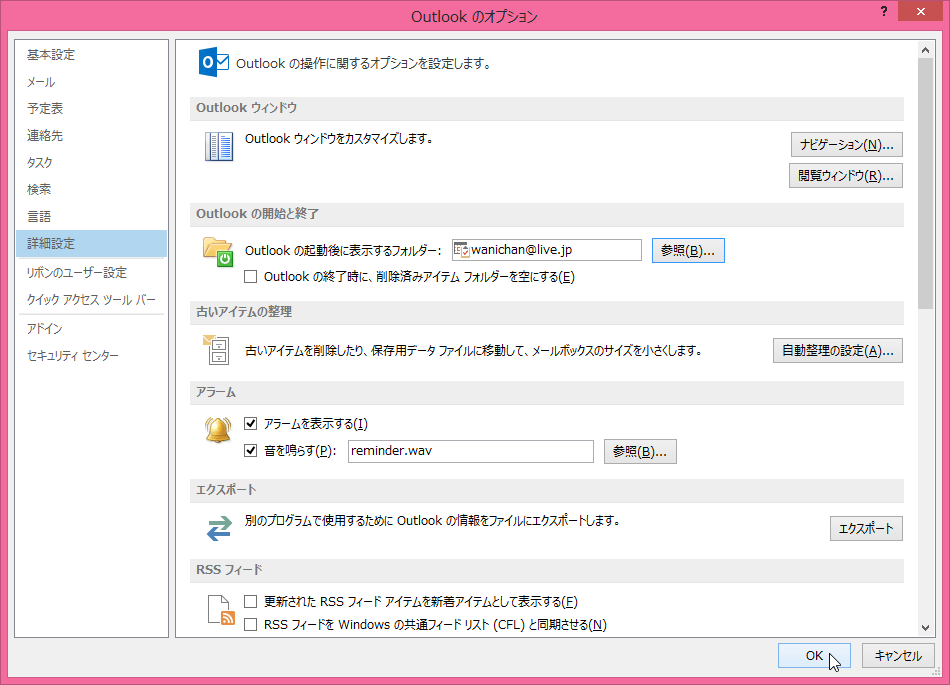The width and height of the screenshot is (950, 685).
Task: Uncheck 音を鳴らす checkbox
Action: 250,451
